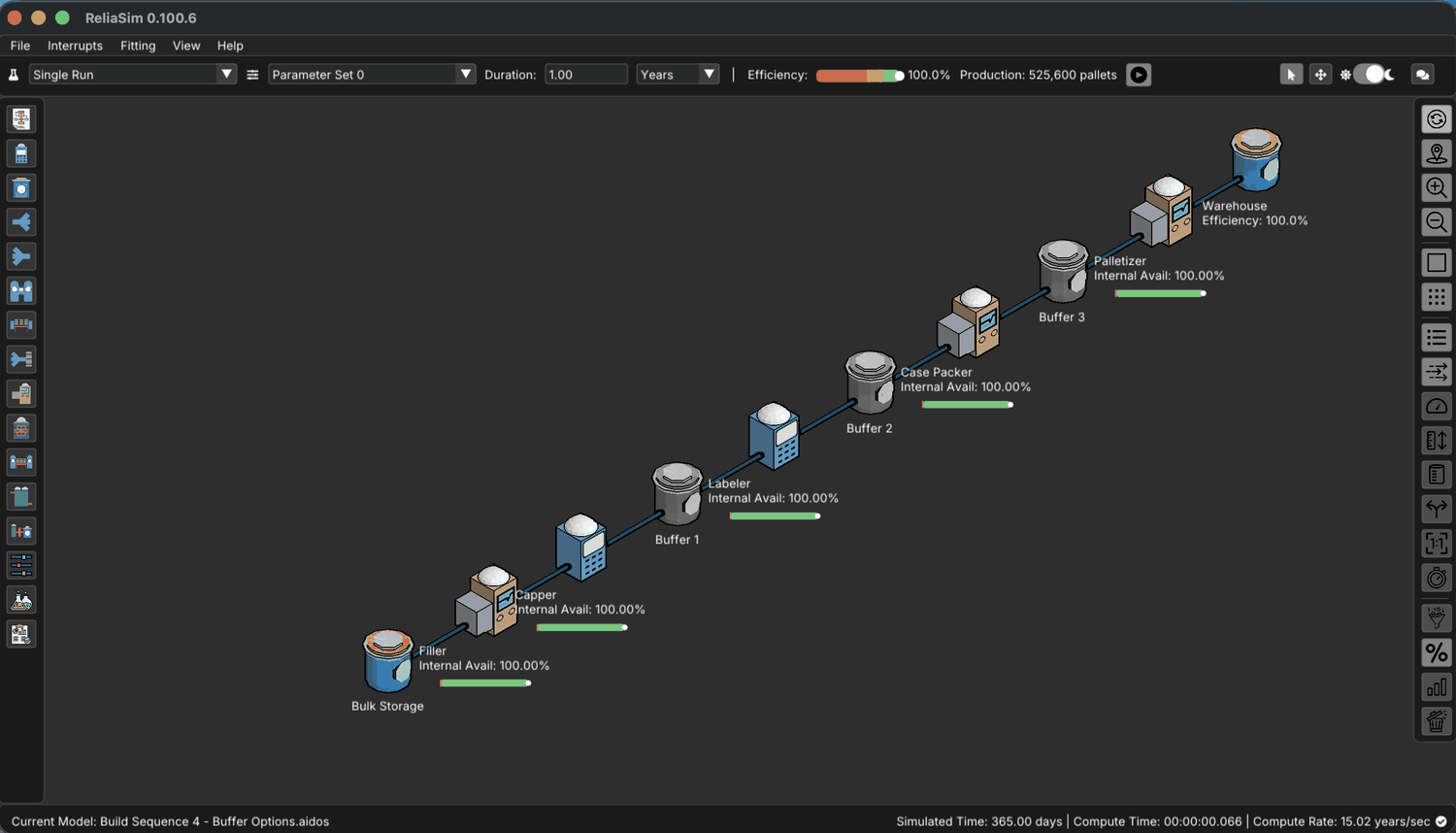Select the Buffer 2 node on canvas
The image size is (1456, 833).
click(x=870, y=383)
